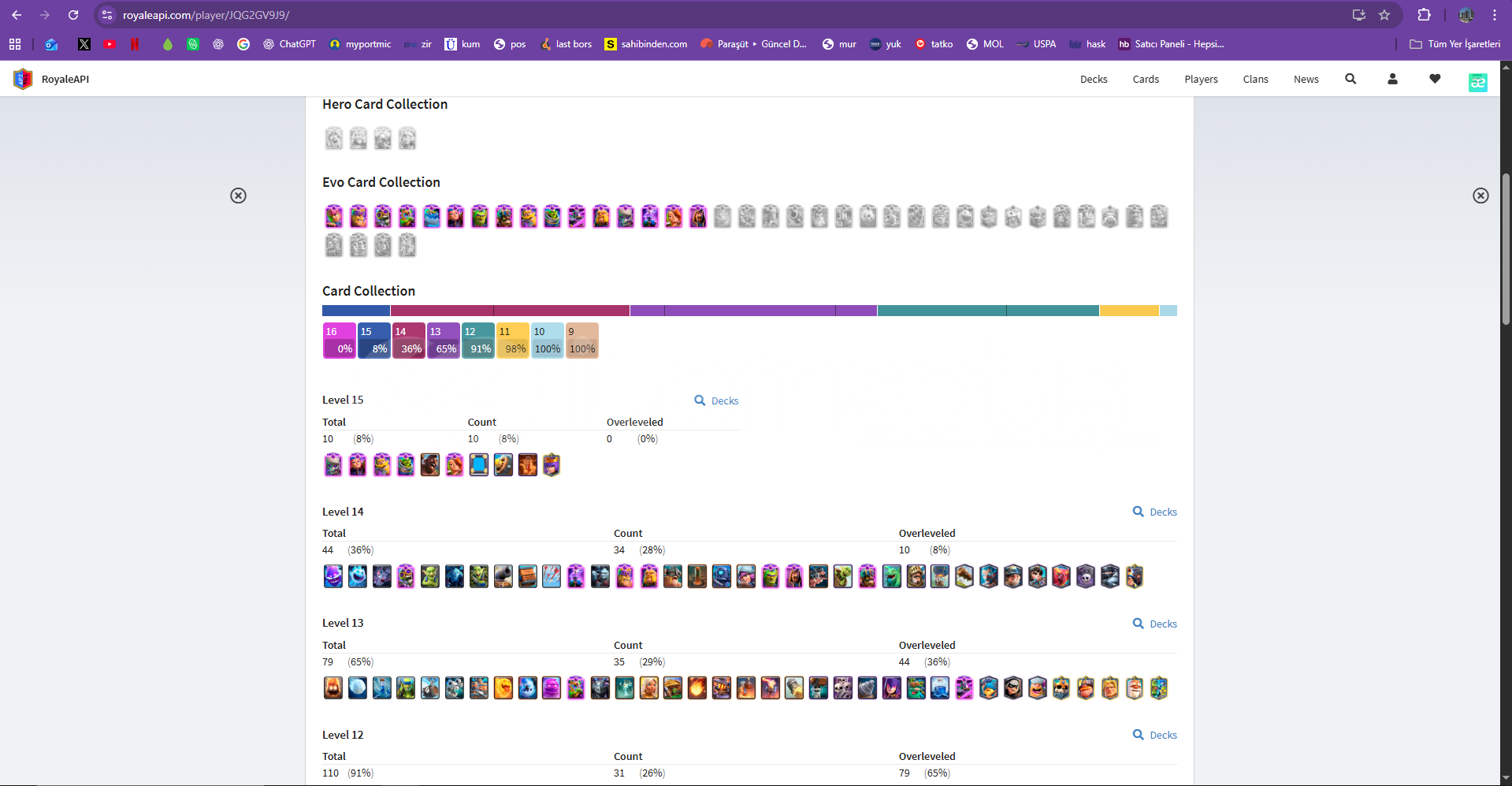Close the right side ad panel

tap(1480, 196)
